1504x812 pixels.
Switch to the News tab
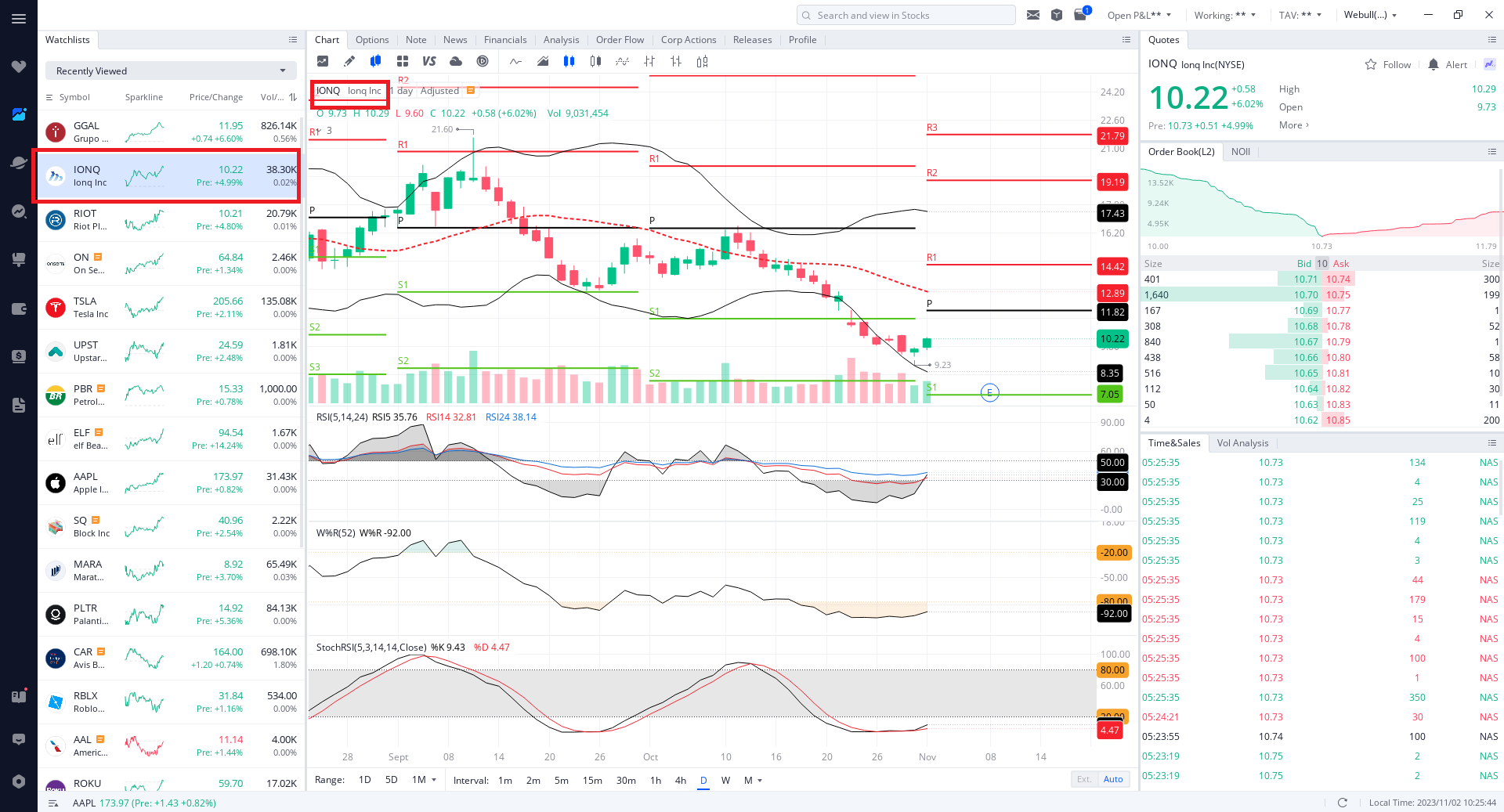click(455, 40)
